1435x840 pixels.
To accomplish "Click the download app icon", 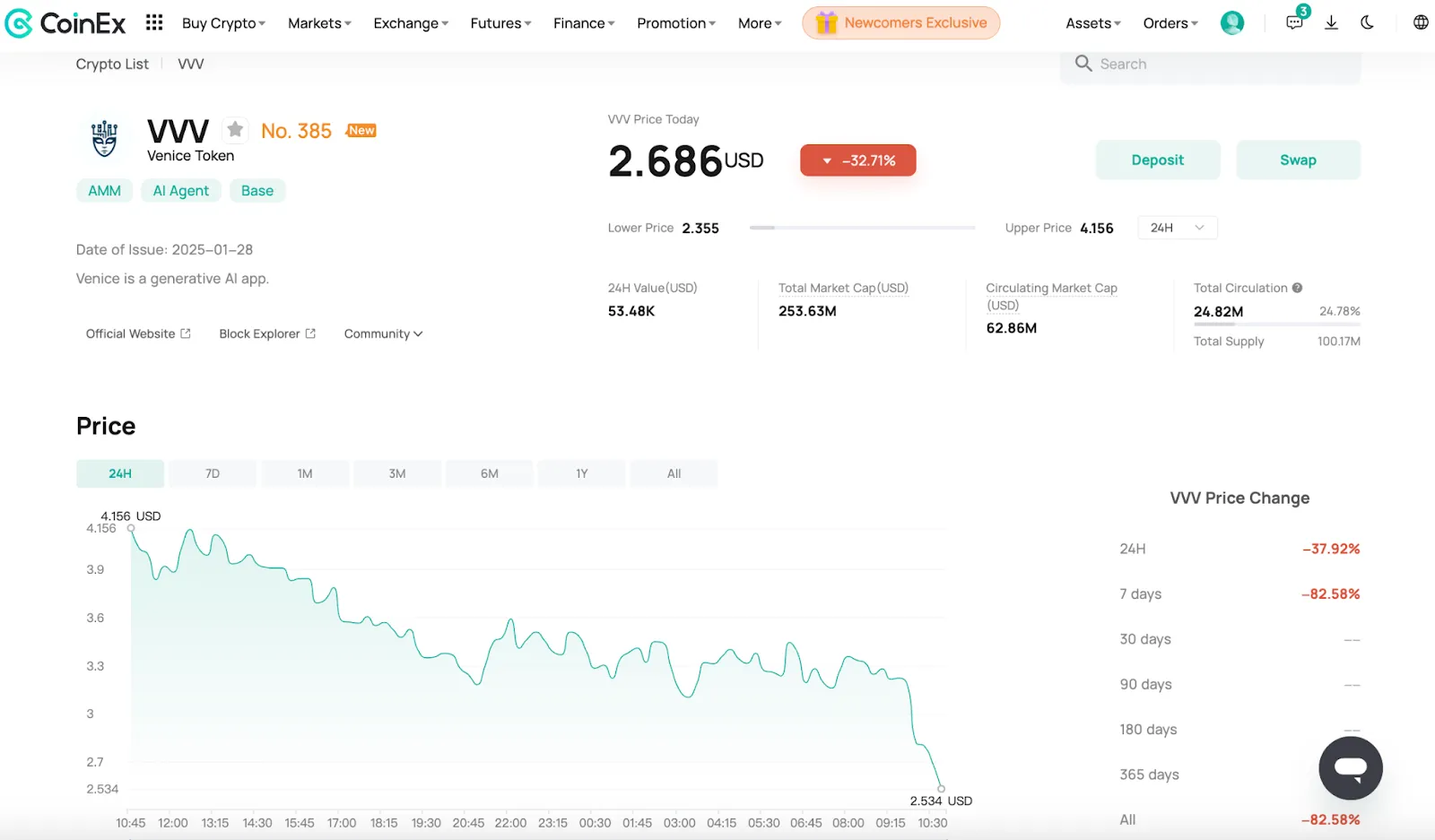I will [x=1332, y=22].
